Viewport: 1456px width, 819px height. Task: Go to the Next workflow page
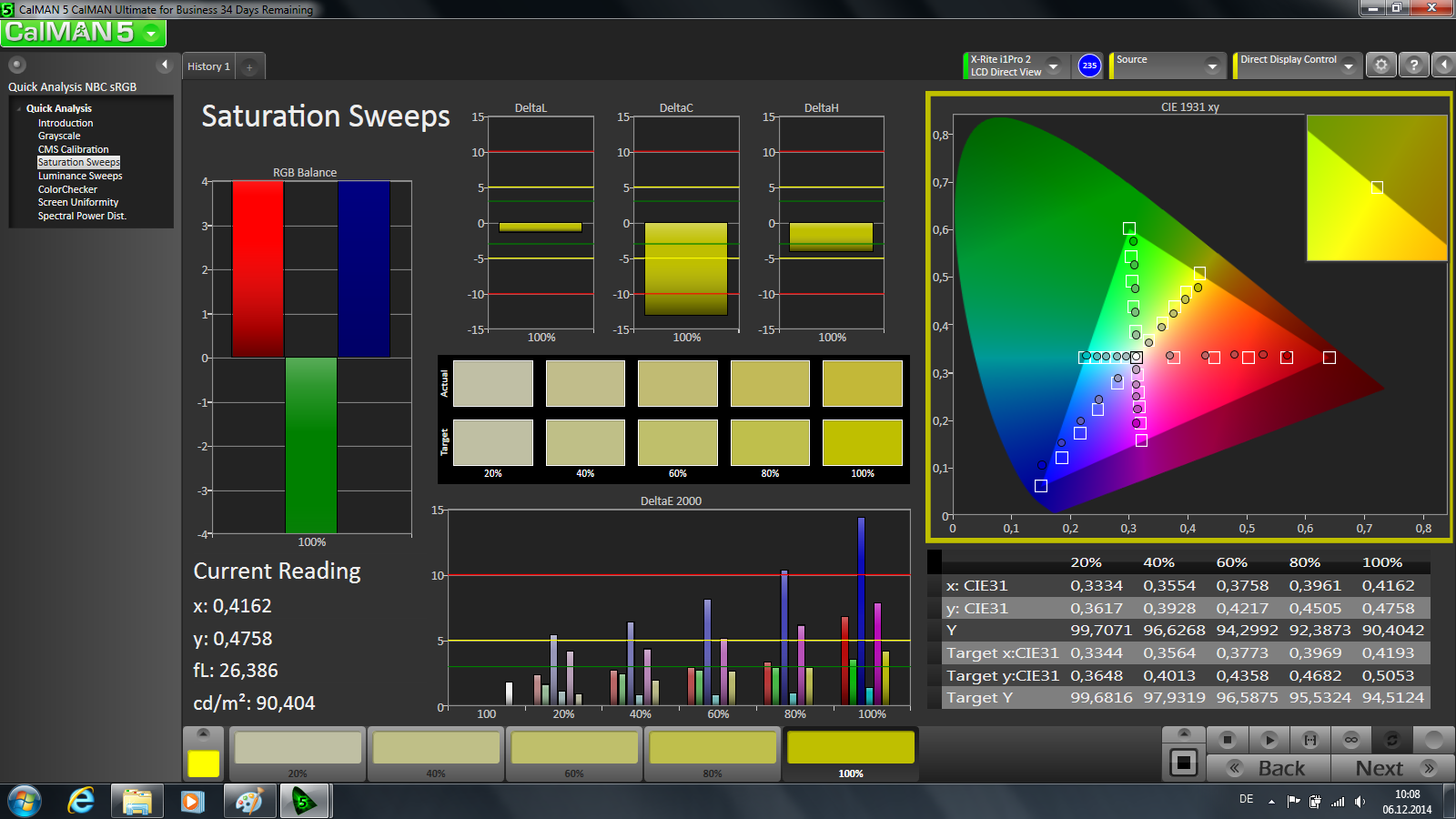tap(1392, 768)
